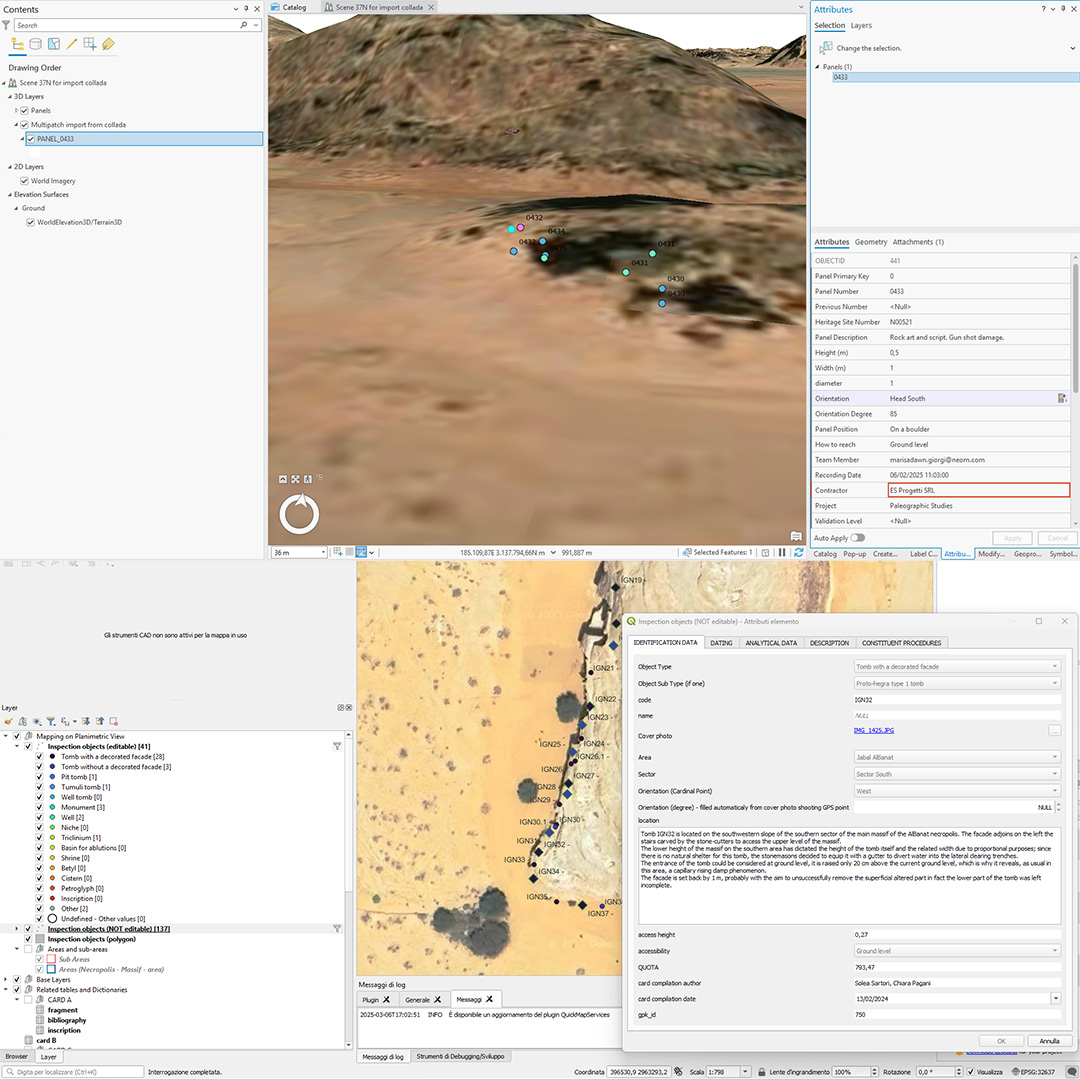Click filter legend funnel icon in Layer toolbar
Viewport: 1080px width, 1080px height.
(x=50, y=721)
